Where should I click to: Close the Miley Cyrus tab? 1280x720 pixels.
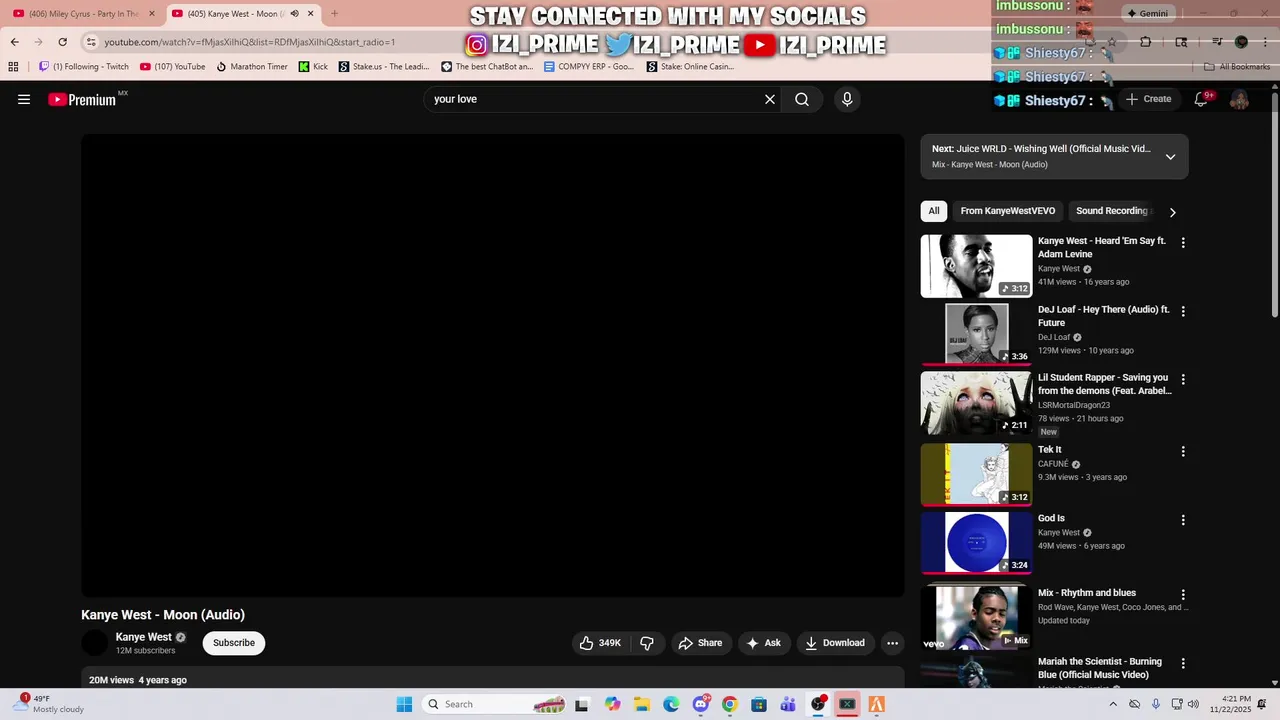coord(152,14)
